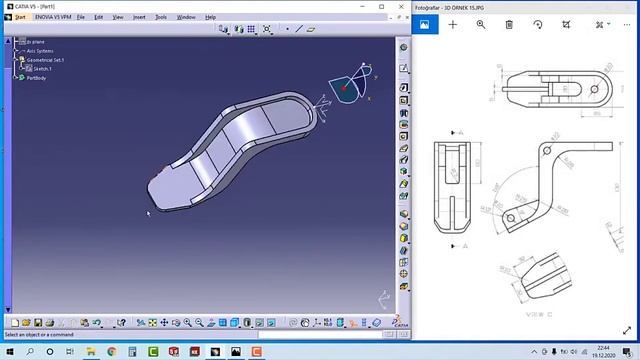Pick the Groove tool in the right toolbar
The width and height of the screenshot is (640, 360).
click(403, 124)
